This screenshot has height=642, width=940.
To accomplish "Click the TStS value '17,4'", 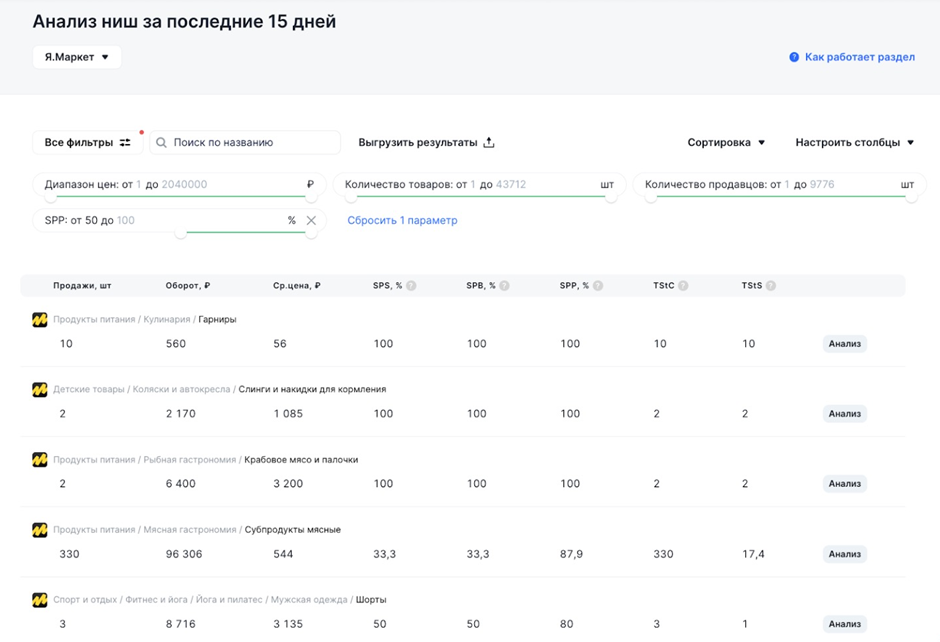I will pos(753,554).
